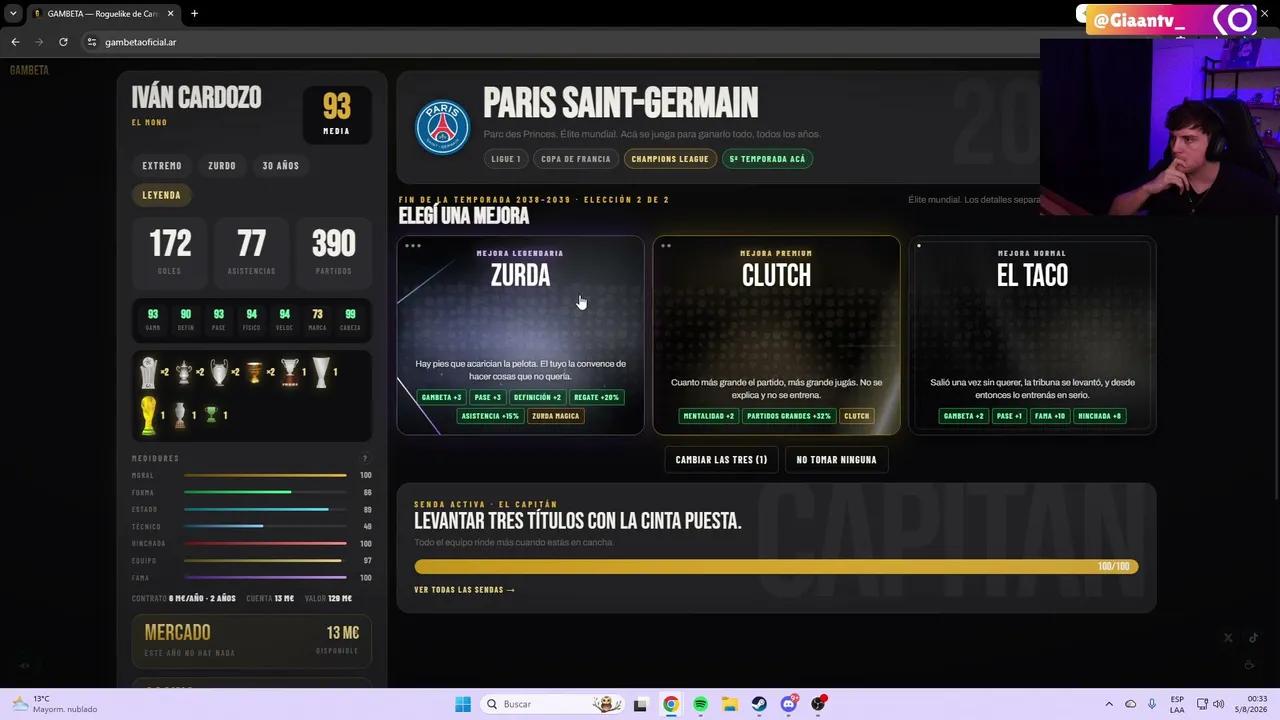1280x720 pixels.
Task: Open the weather widget showing 13°C
Action: pos(56,704)
